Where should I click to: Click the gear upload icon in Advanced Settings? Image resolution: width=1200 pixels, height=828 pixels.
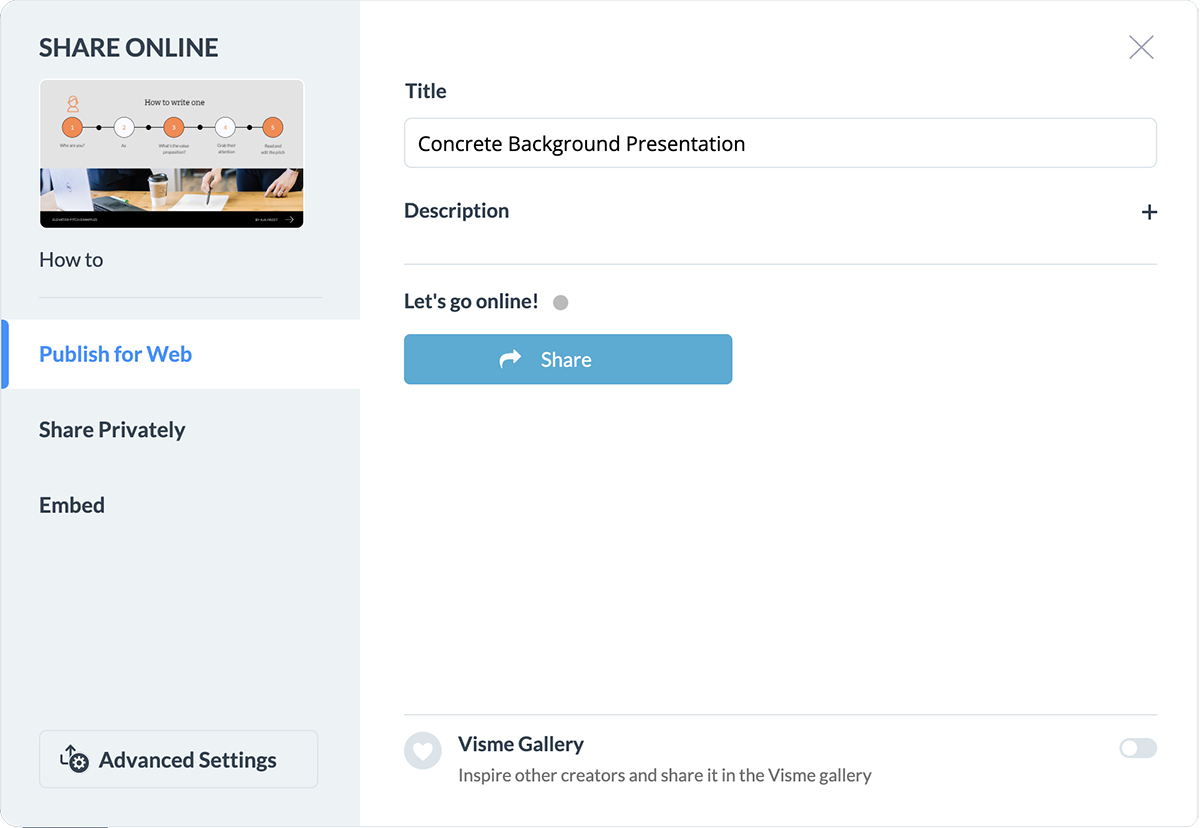75,759
